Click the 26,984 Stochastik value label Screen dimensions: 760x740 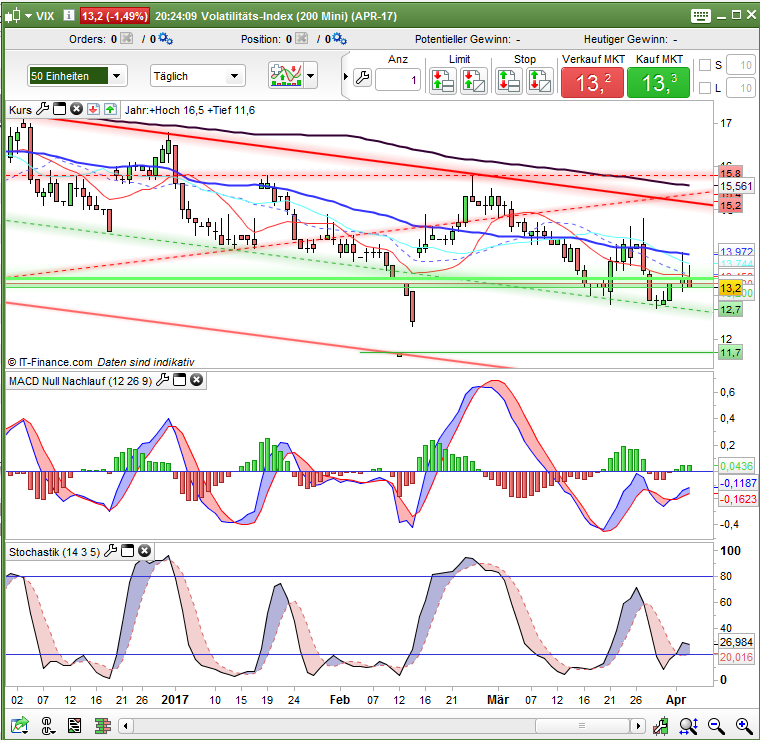point(736,642)
